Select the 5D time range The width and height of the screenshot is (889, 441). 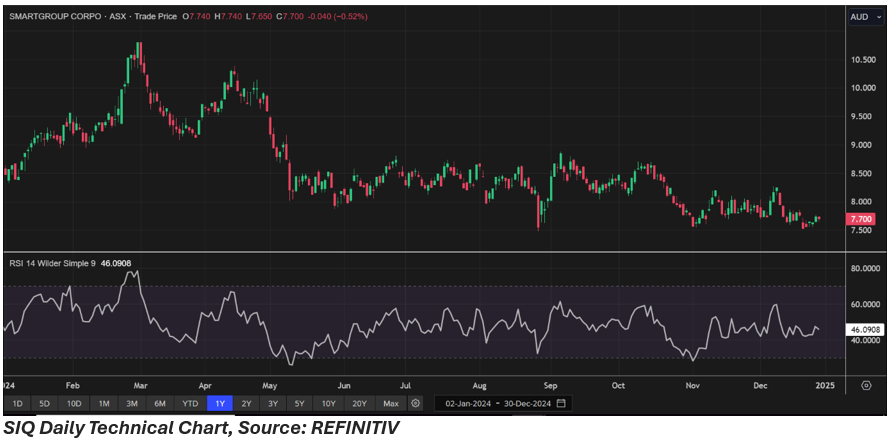(45, 404)
